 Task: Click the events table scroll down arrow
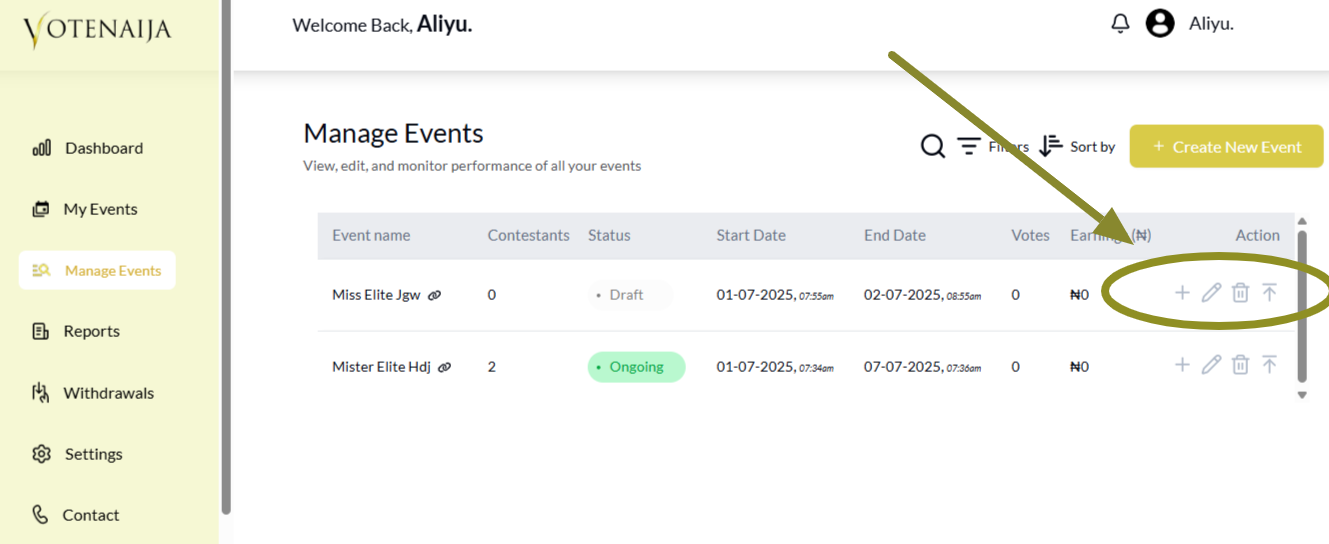[1302, 395]
